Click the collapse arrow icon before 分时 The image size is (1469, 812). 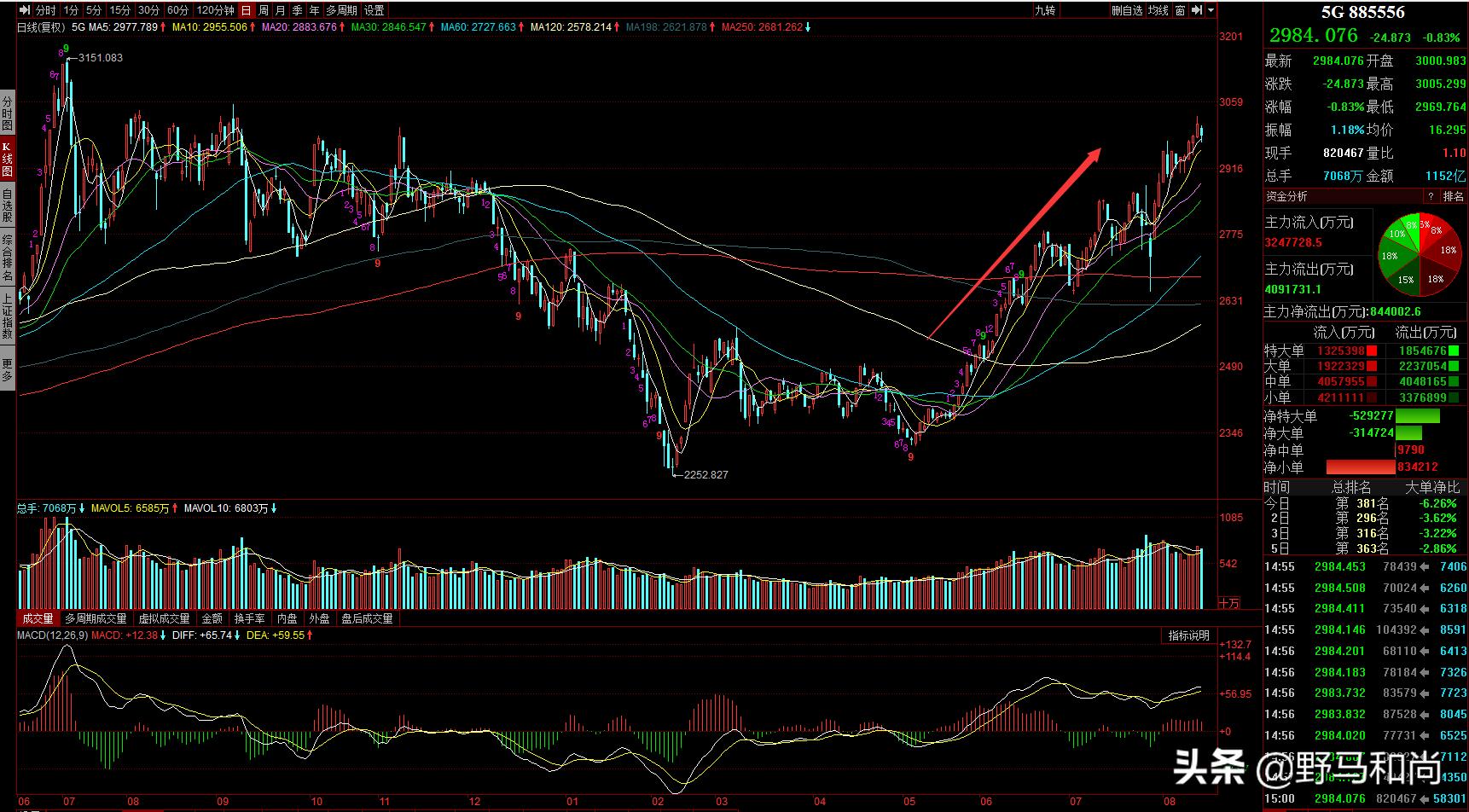click(26, 10)
